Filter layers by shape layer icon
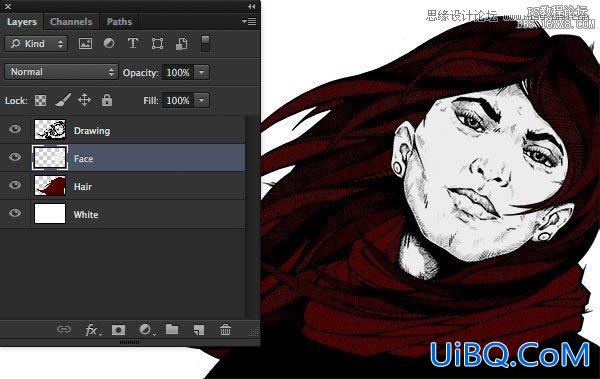This screenshot has height=379, width=600. [157, 43]
